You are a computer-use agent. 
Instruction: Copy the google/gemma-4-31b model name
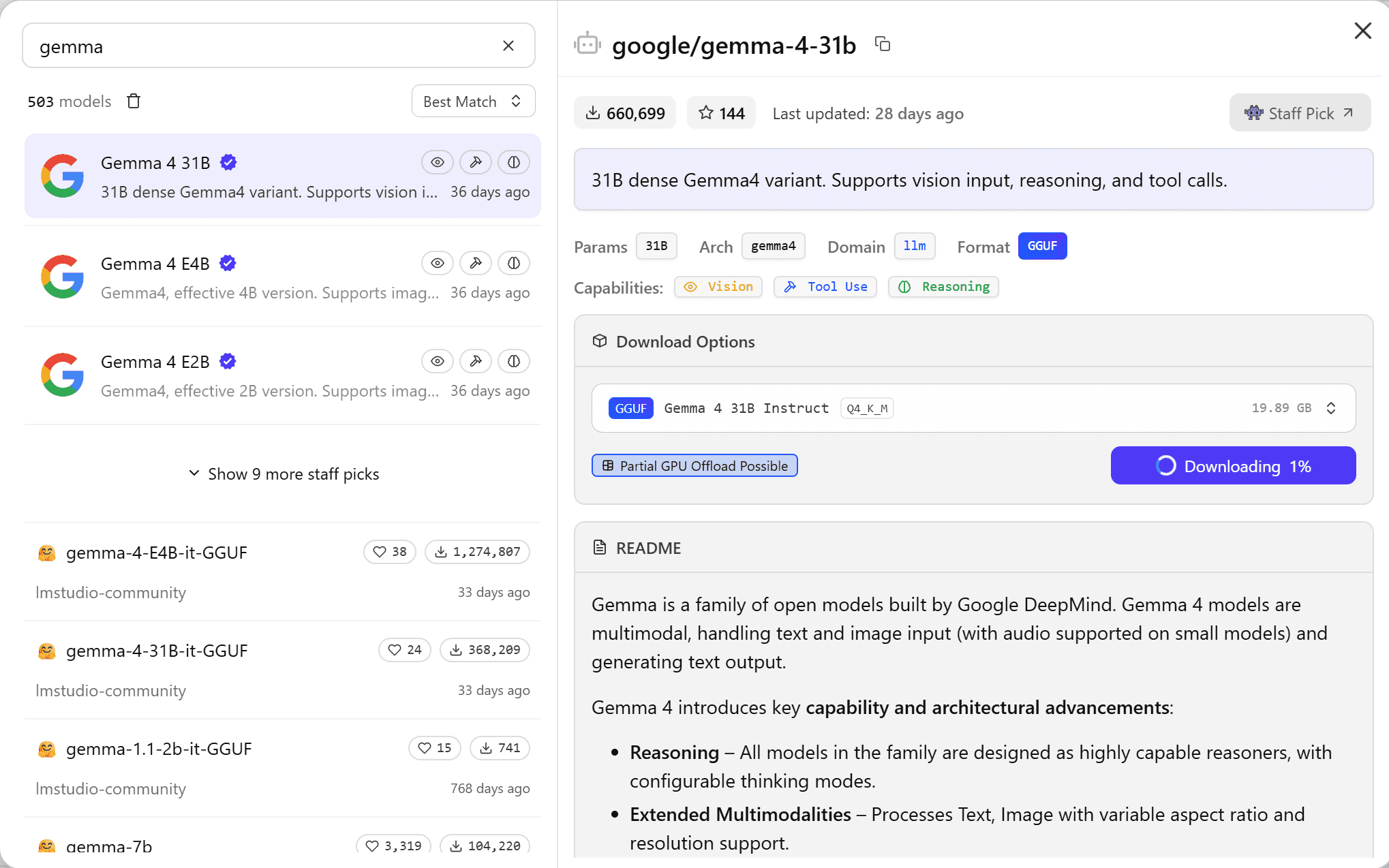click(883, 44)
